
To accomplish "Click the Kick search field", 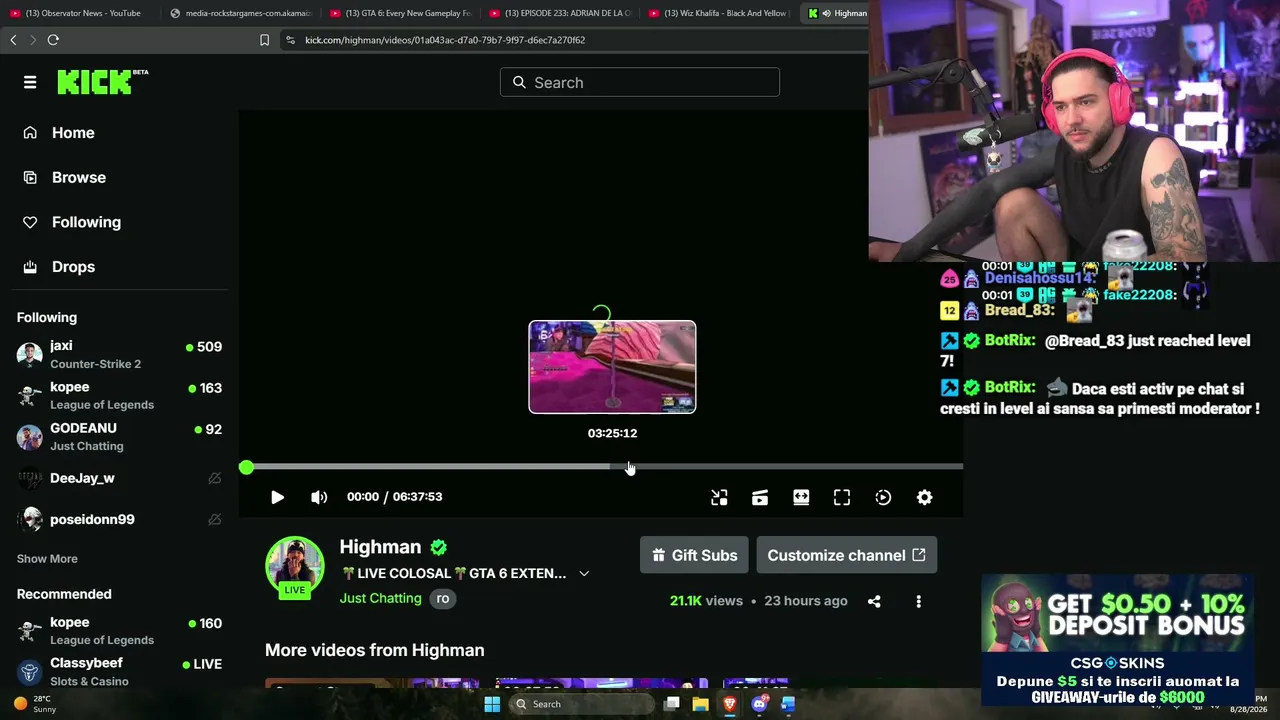I will click(640, 82).
